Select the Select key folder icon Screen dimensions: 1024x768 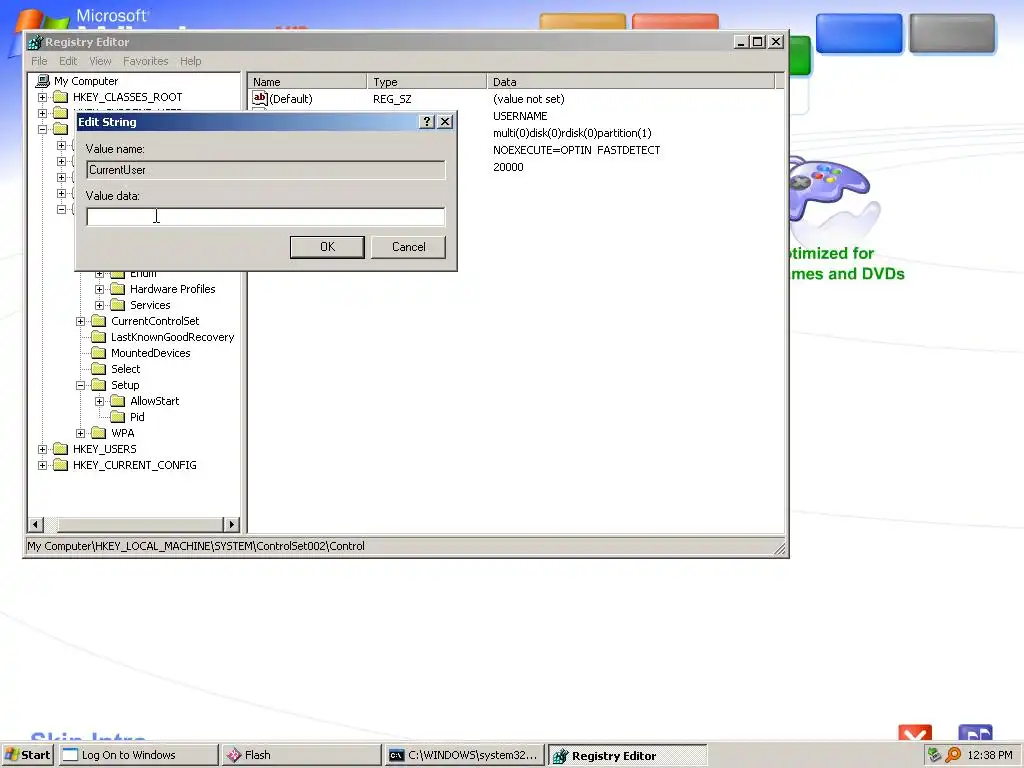[x=99, y=369]
